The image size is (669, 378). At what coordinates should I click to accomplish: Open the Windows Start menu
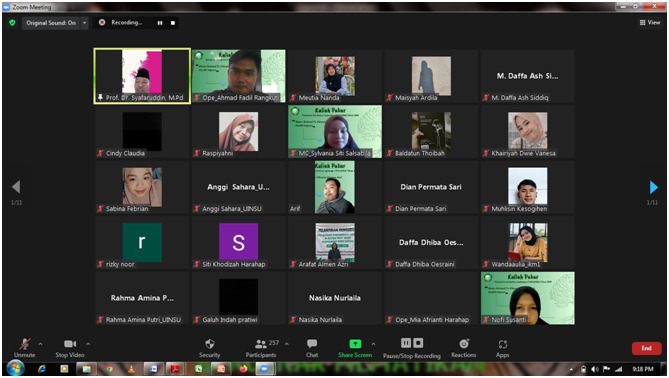(16, 369)
